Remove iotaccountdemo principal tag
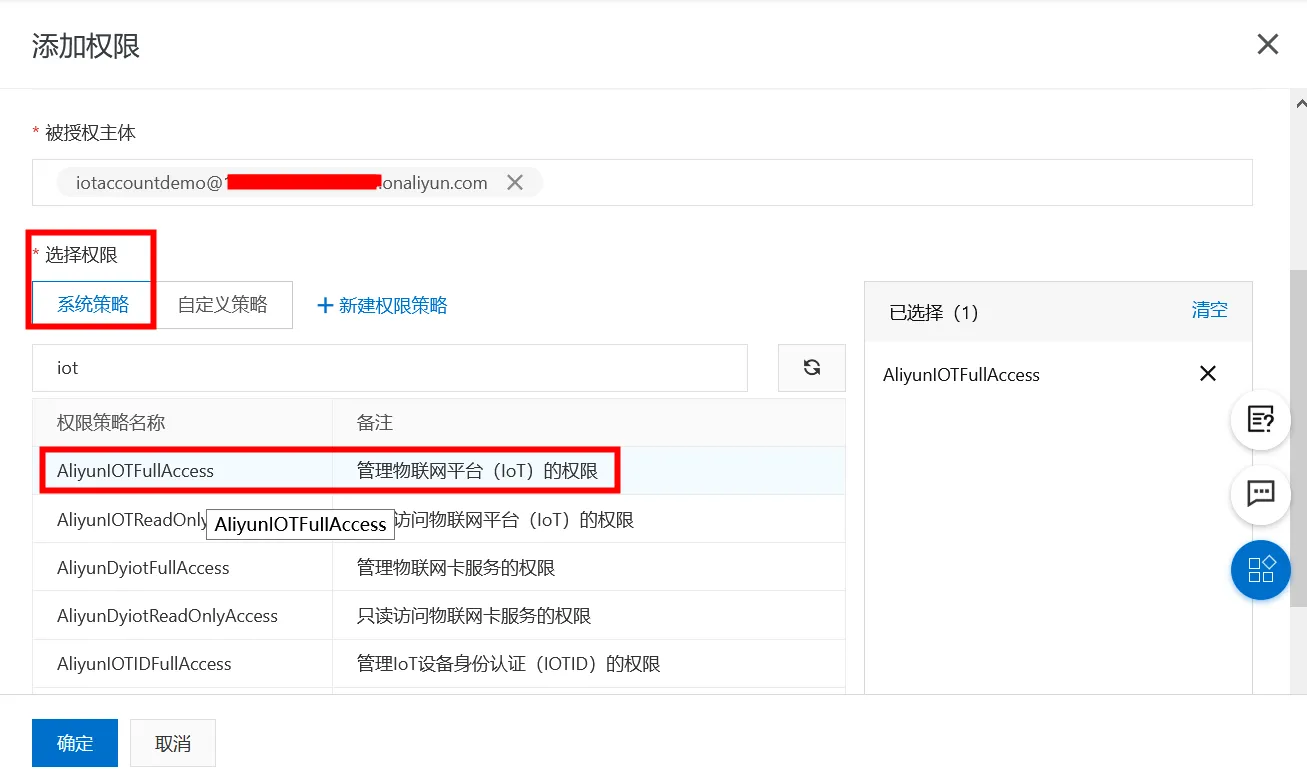 [515, 183]
